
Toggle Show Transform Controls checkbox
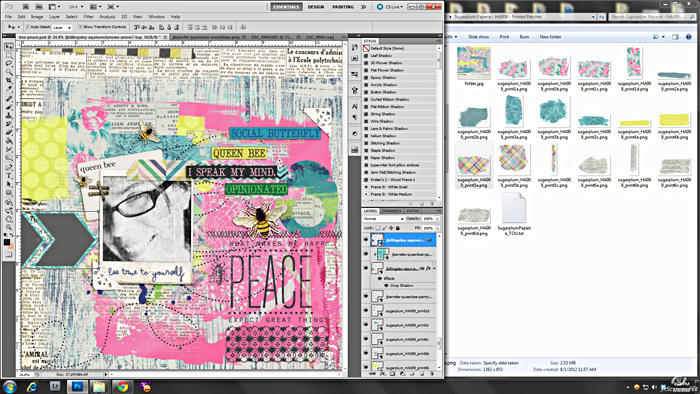pyautogui.click(x=80, y=27)
